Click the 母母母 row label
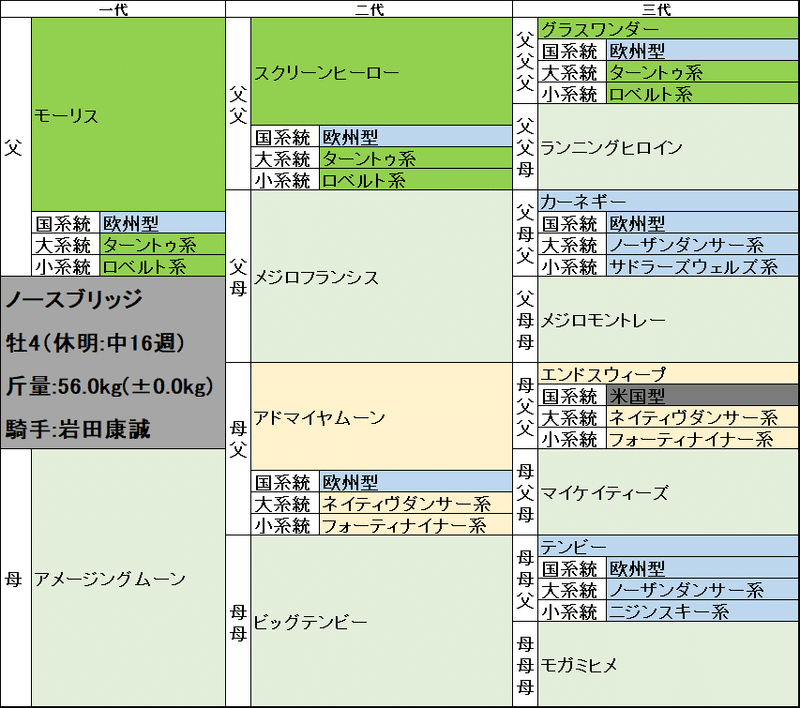This screenshot has width=800, height=708. click(525, 665)
